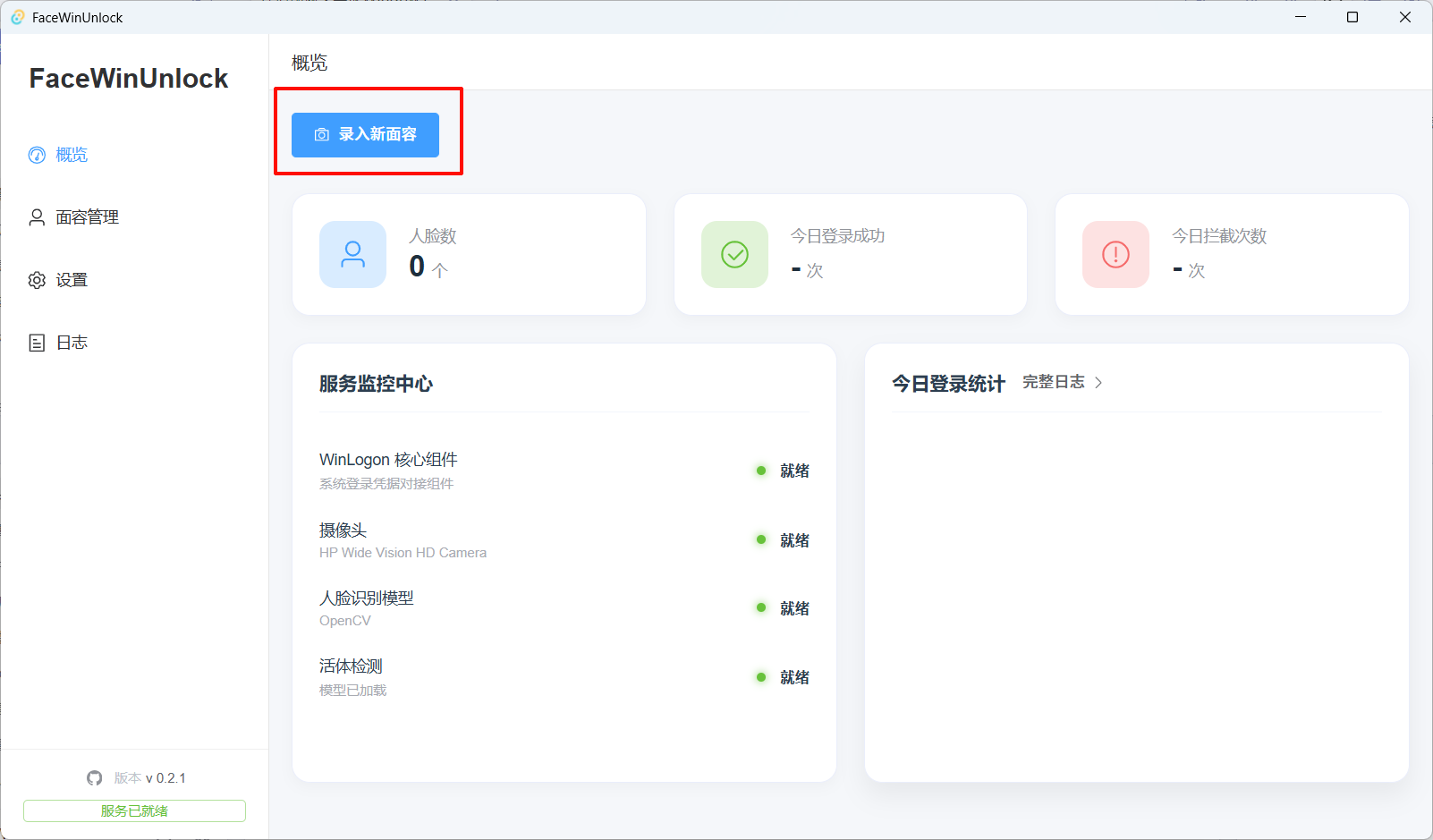Click the 今日登录成功 label
Image resolution: width=1433 pixels, height=840 pixels.
pyautogui.click(x=837, y=236)
